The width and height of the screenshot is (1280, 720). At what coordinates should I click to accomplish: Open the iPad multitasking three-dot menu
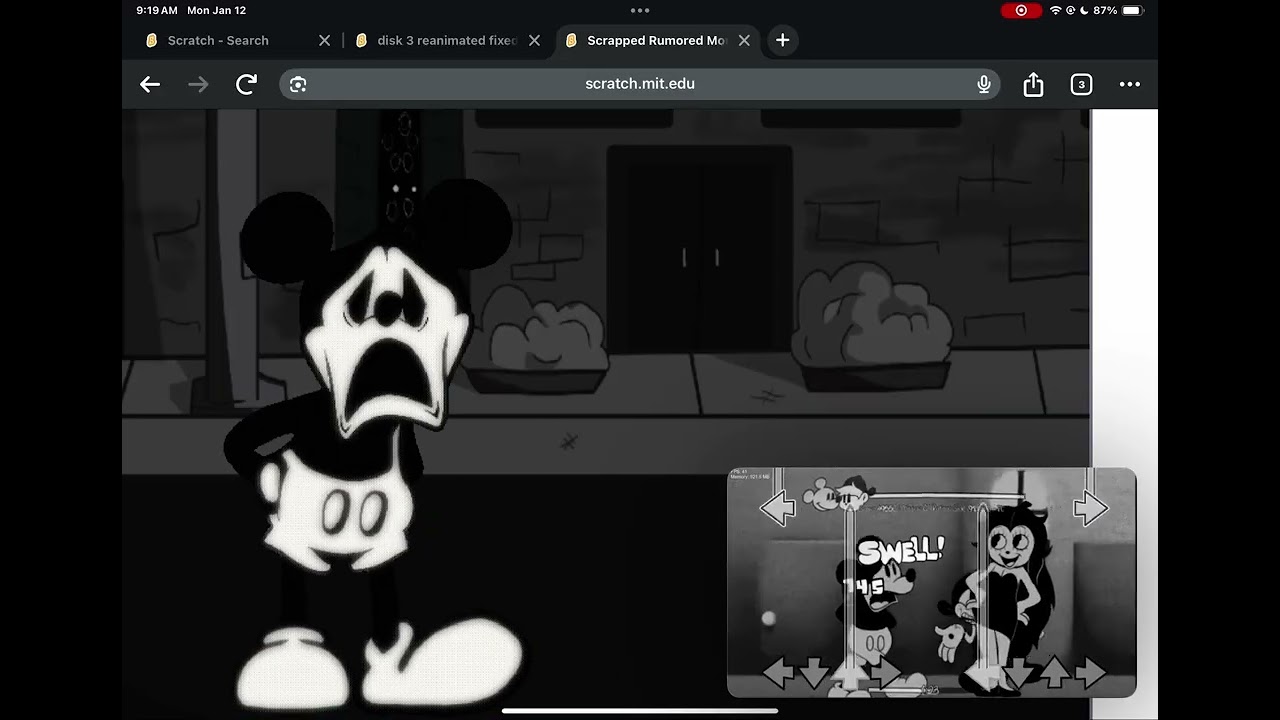640,10
